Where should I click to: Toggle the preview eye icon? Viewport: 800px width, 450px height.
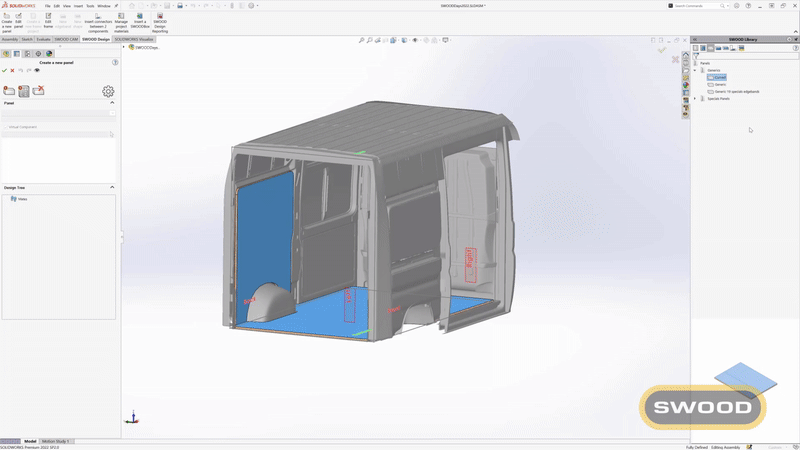[37, 70]
